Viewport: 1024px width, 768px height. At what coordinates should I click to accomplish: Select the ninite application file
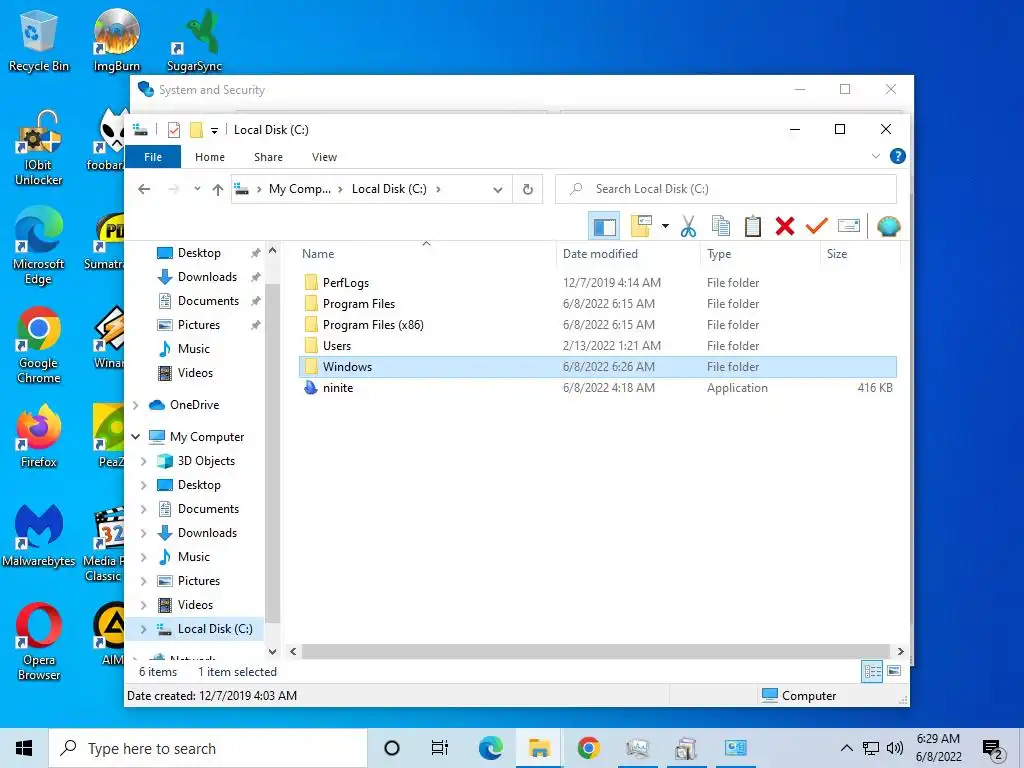click(338, 387)
